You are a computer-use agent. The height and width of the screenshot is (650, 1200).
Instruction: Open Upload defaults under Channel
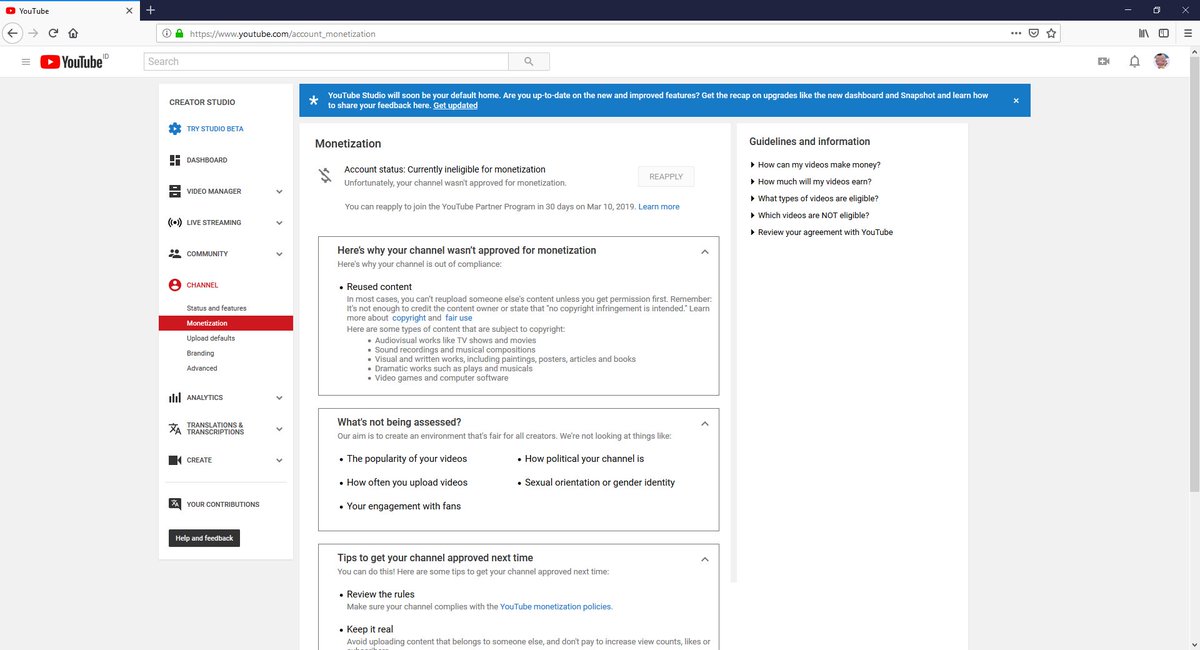(x=210, y=338)
